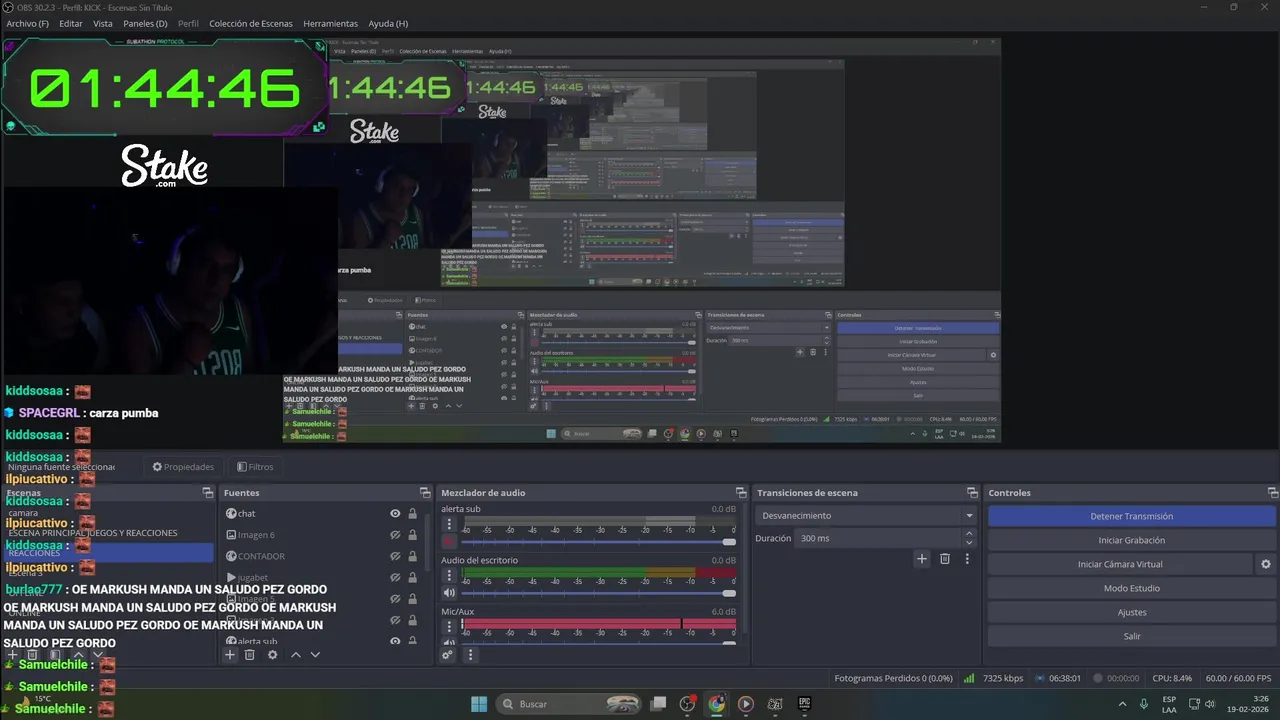Open Epic Games Launcher taskbar icon
1280x720 pixels.
point(804,704)
